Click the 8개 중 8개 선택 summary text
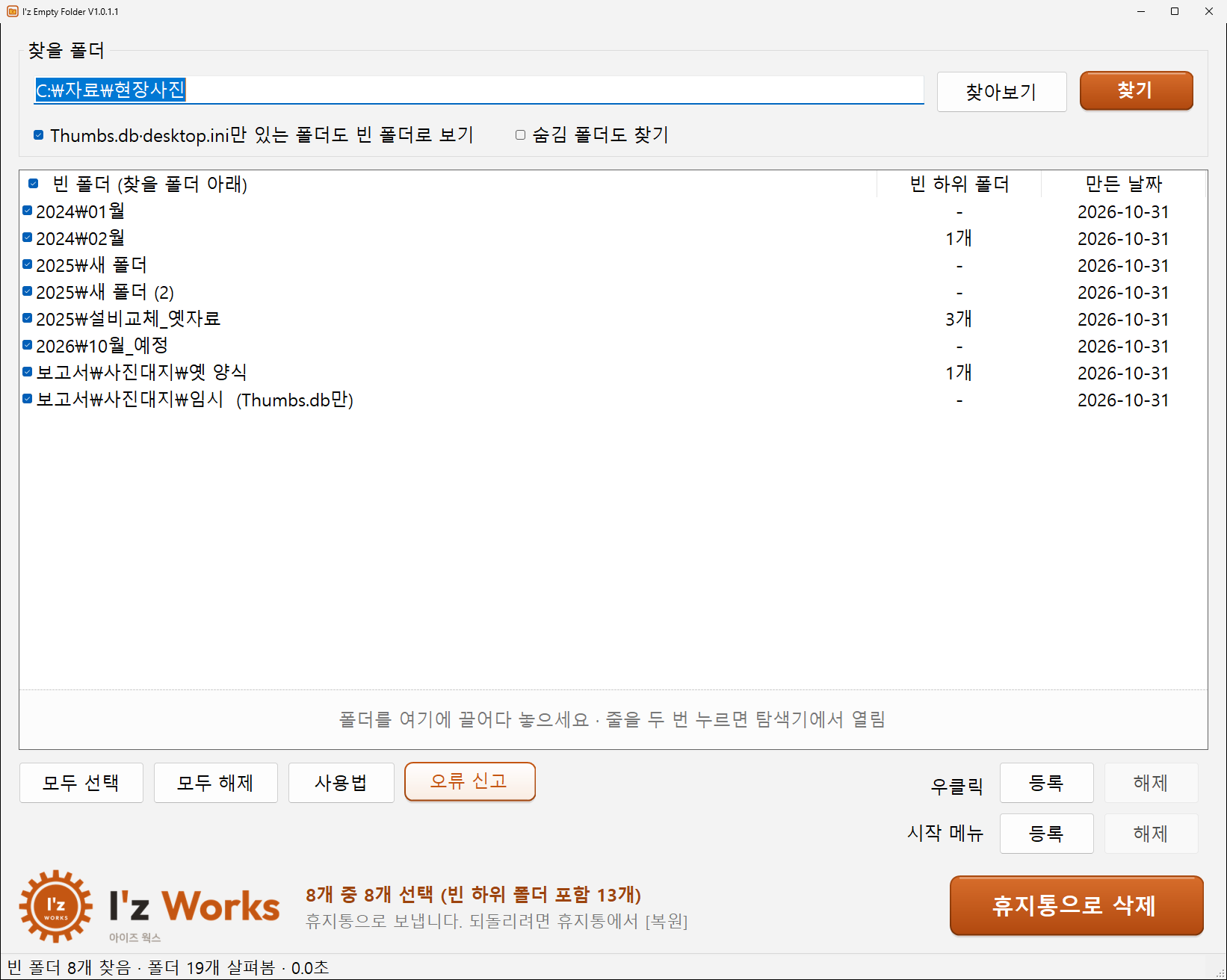The height and width of the screenshot is (980, 1227). tap(474, 894)
